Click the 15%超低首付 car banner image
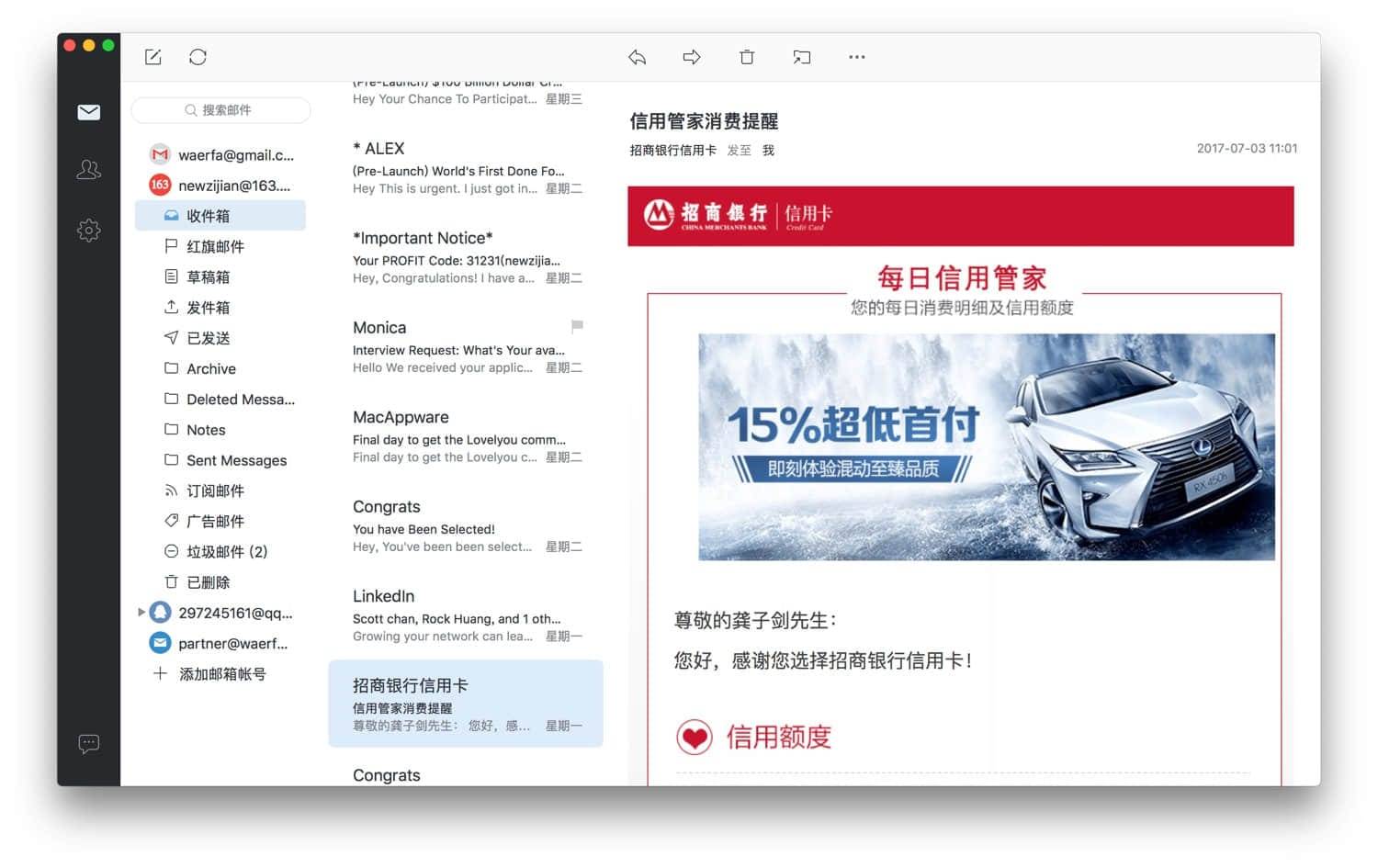 [987, 446]
